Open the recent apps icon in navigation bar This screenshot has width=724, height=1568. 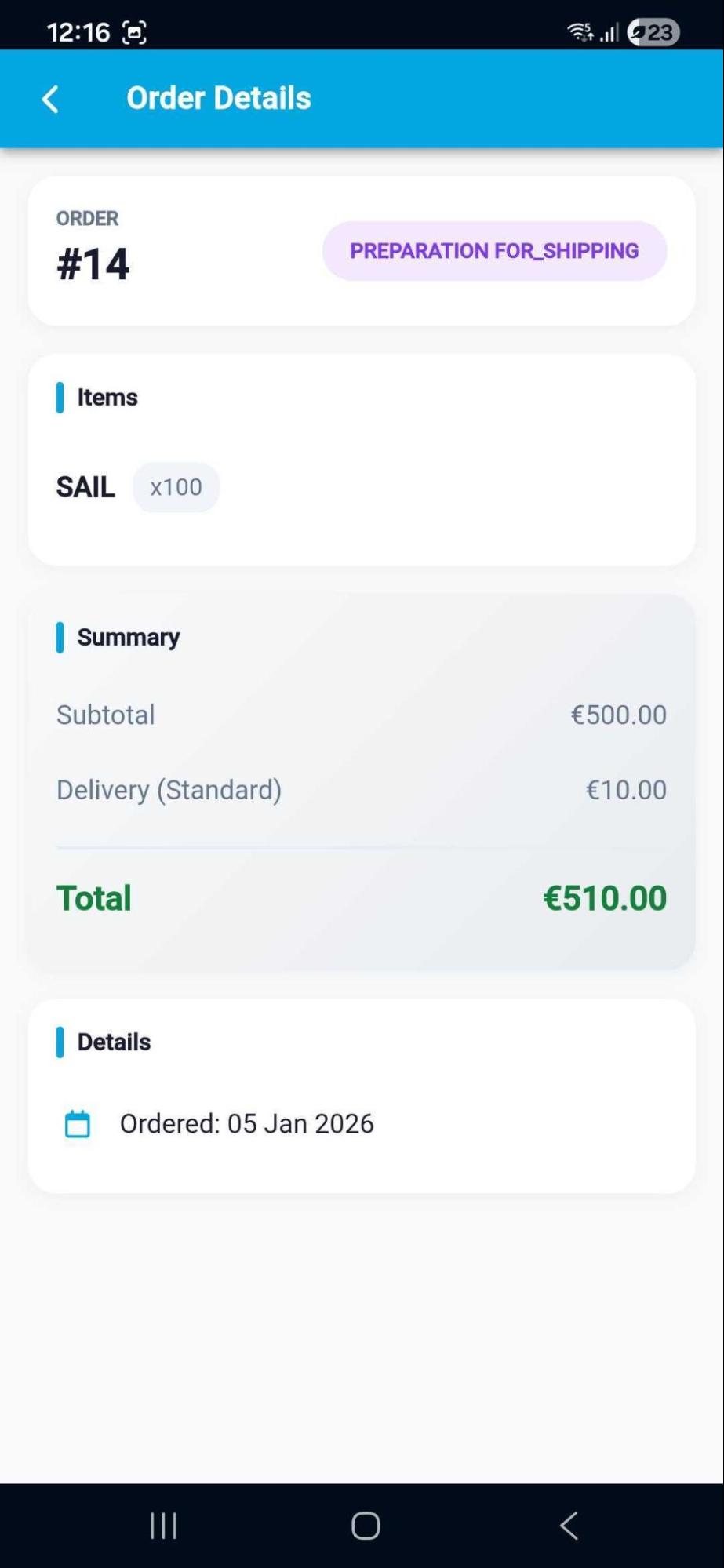click(x=162, y=1525)
